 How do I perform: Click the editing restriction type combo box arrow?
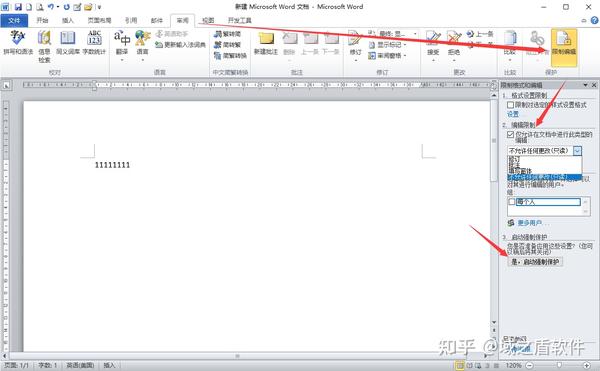[x=577, y=151]
